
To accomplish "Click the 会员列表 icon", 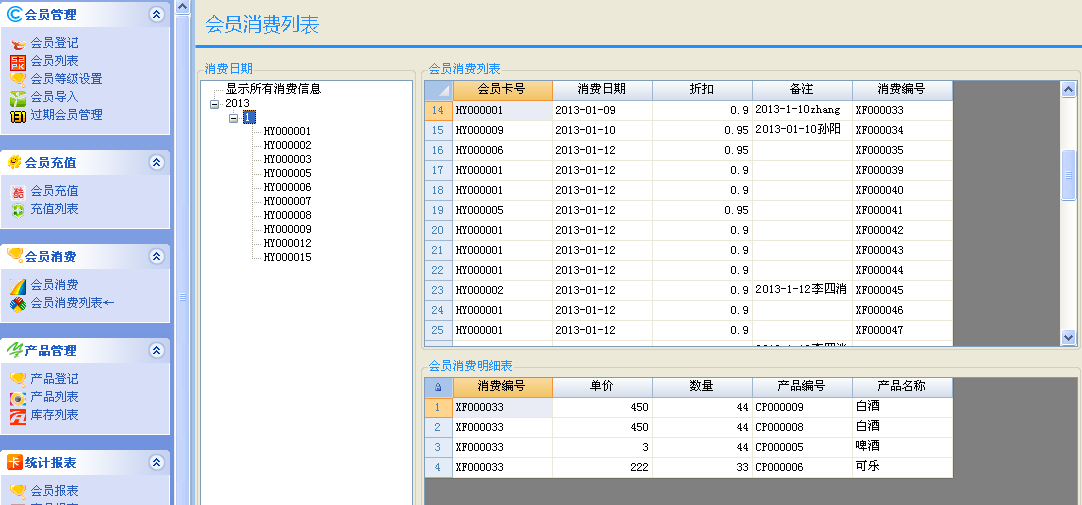I will click(x=17, y=61).
